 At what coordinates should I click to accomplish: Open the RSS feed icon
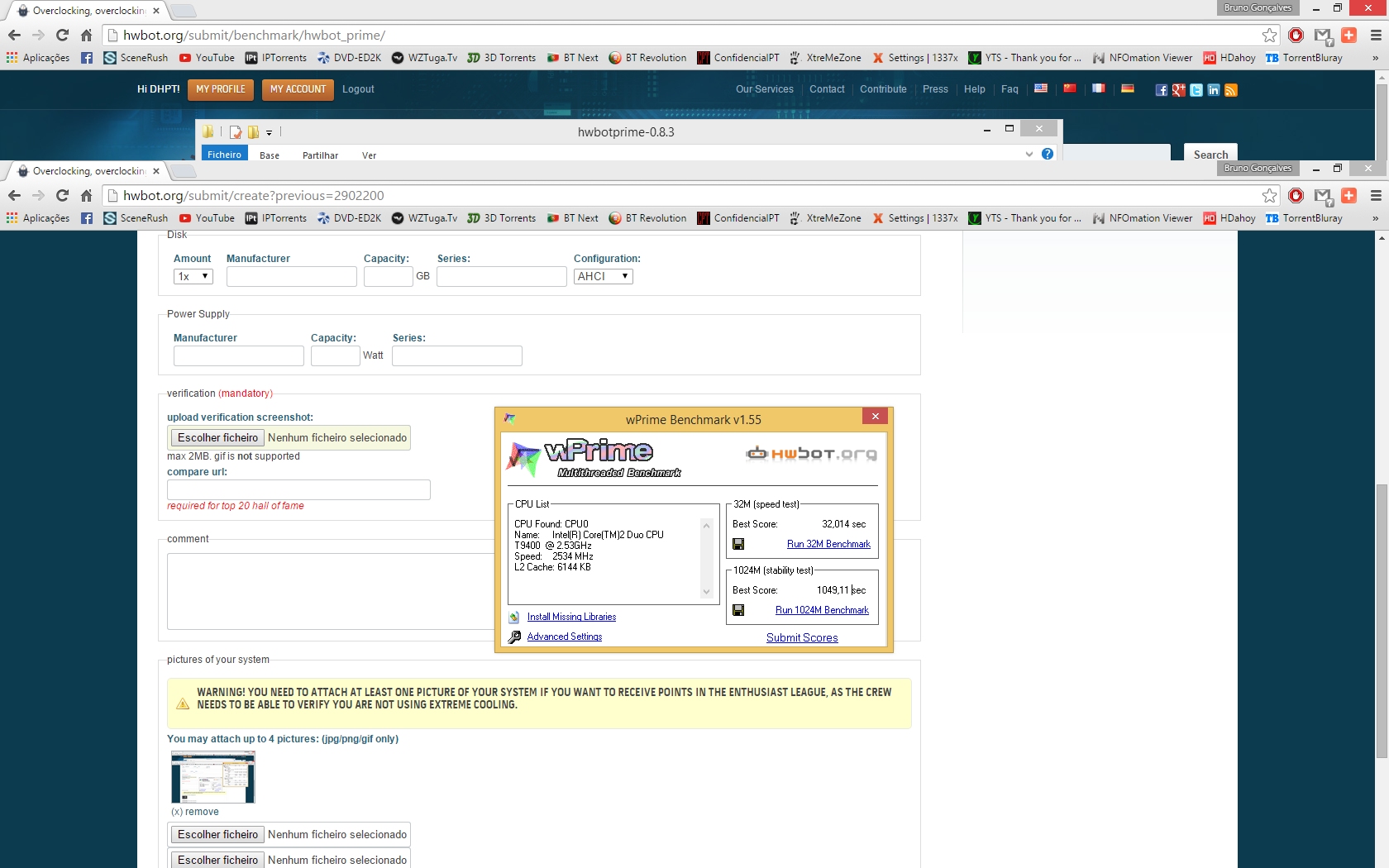1231,90
